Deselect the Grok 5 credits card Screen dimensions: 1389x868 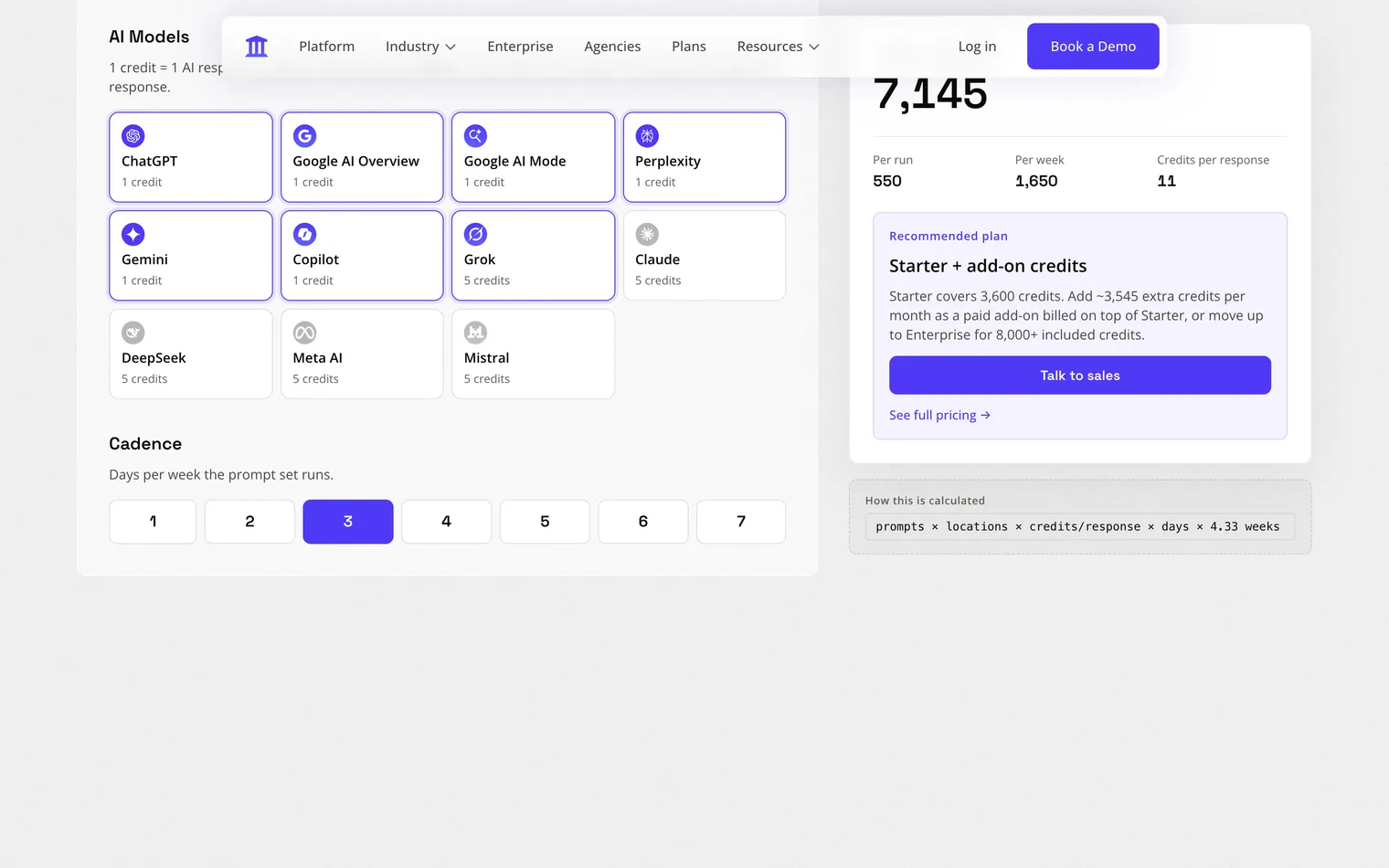click(533, 256)
